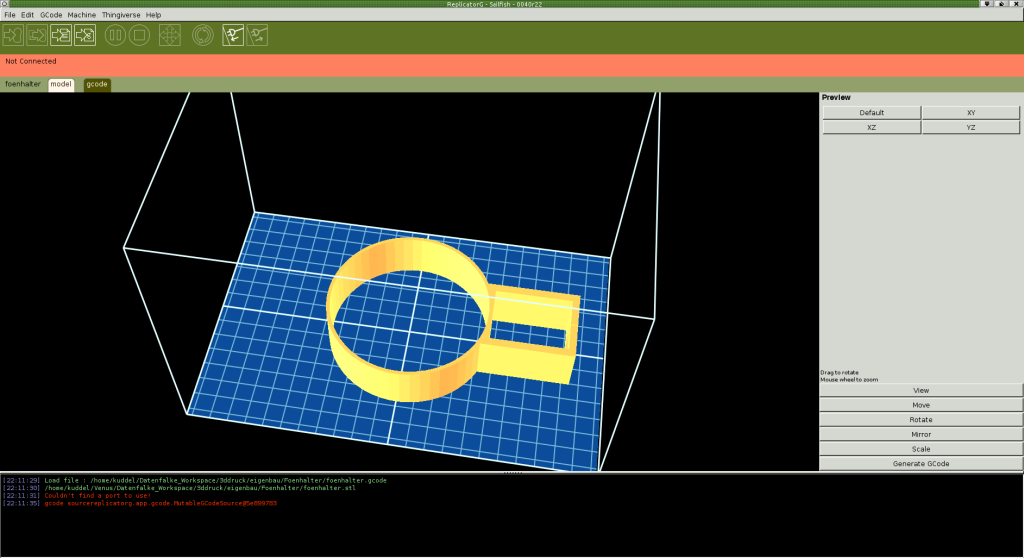Click the View mode button
Image resolution: width=1024 pixels, height=558 pixels.
[x=921, y=390]
